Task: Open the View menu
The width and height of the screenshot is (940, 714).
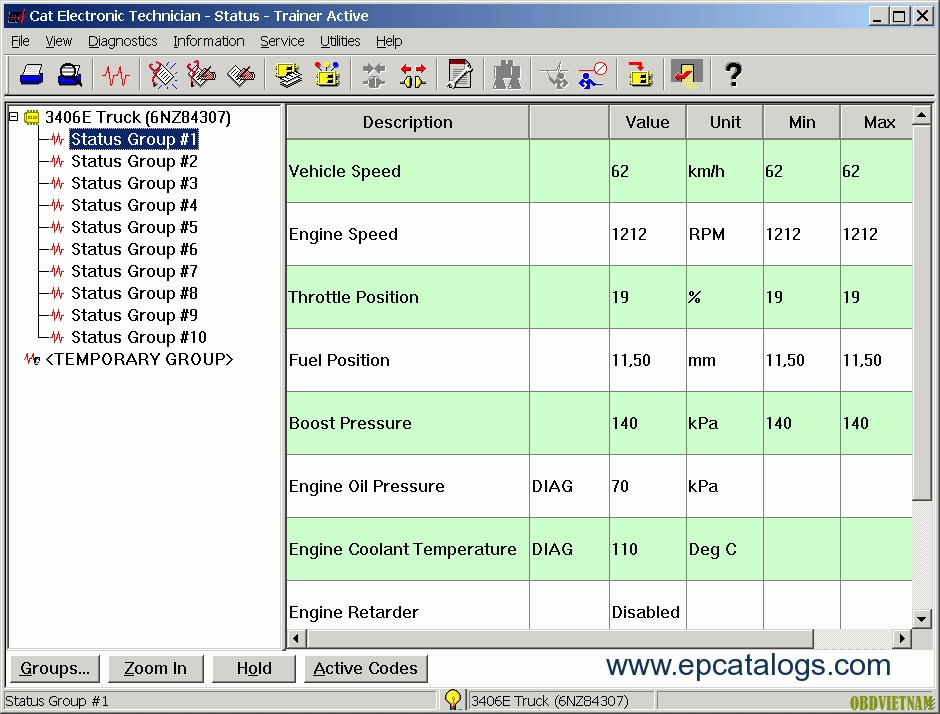Action: pyautogui.click(x=58, y=41)
